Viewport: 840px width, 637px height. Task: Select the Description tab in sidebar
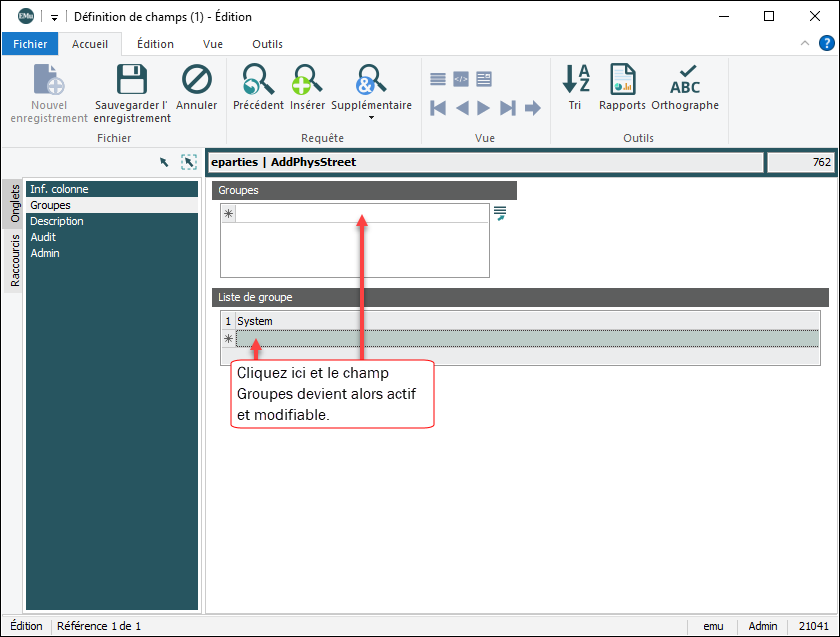click(x=57, y=221)
